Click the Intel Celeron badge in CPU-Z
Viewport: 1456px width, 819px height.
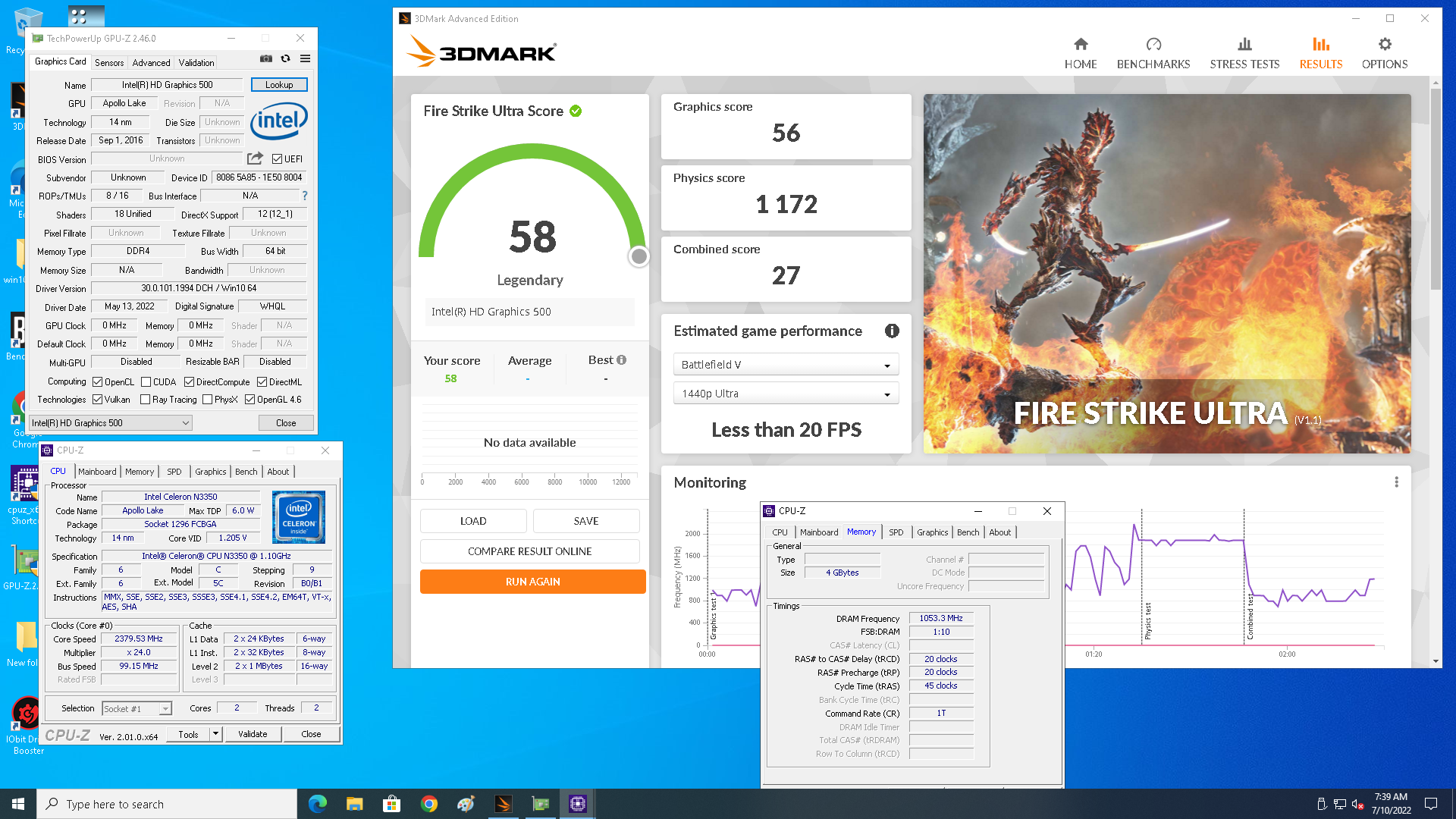tap(299, 517)
